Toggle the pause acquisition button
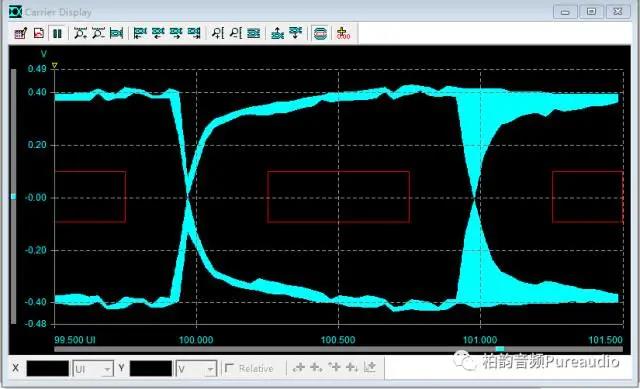640x389 pixels. (58, 33)
